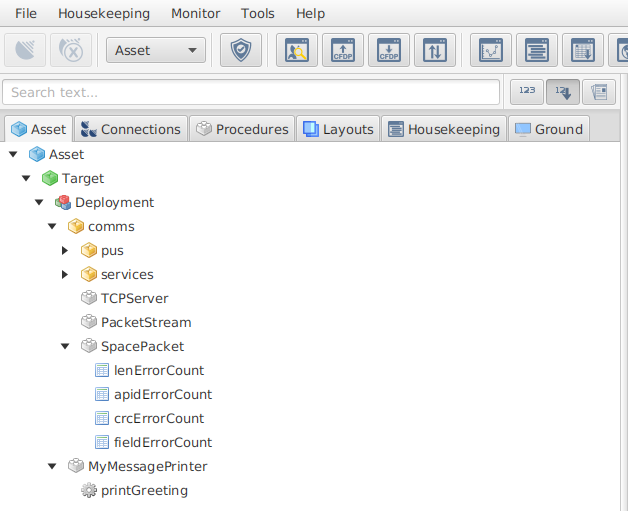Expand the services tree node
Screen dimensions: 628x511
65,274
